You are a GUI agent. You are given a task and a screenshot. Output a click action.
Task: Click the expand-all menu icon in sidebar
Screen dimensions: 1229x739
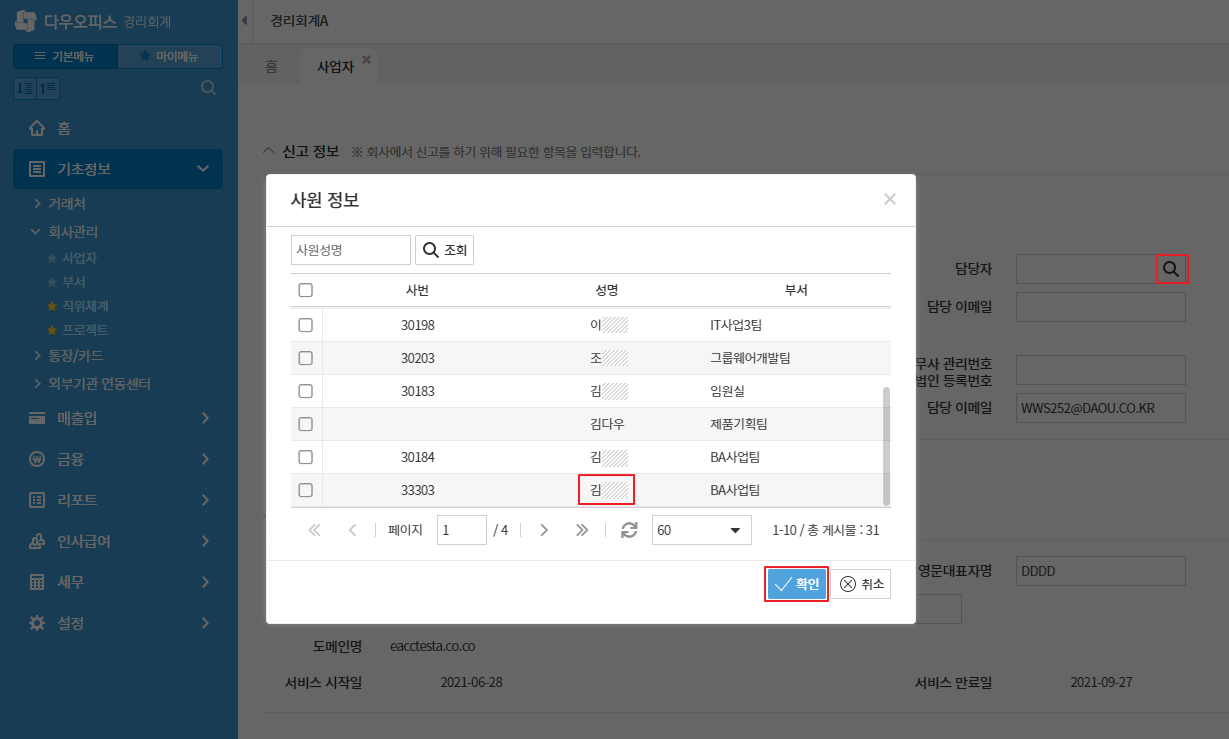[x=25, y=88]
